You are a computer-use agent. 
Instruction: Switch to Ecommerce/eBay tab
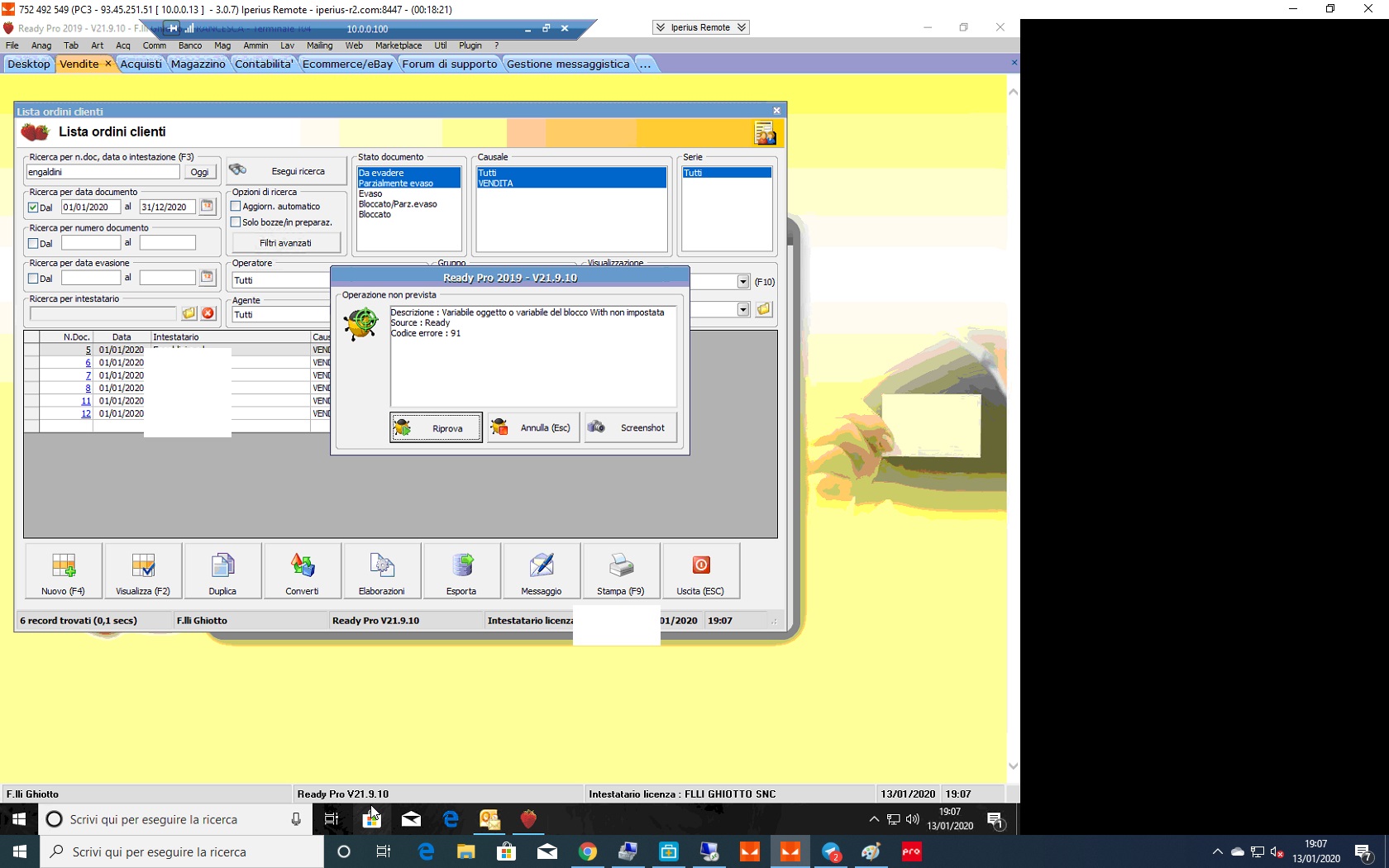[347, 64]
